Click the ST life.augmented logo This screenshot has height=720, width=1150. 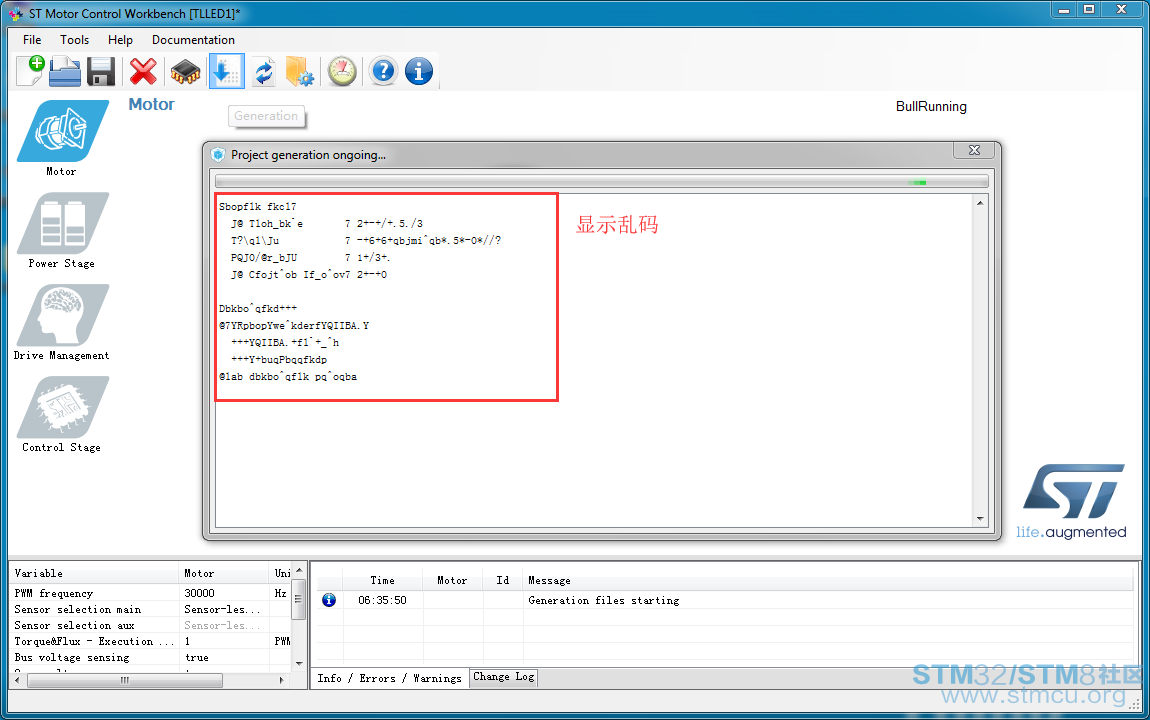tap(1072, 502)
